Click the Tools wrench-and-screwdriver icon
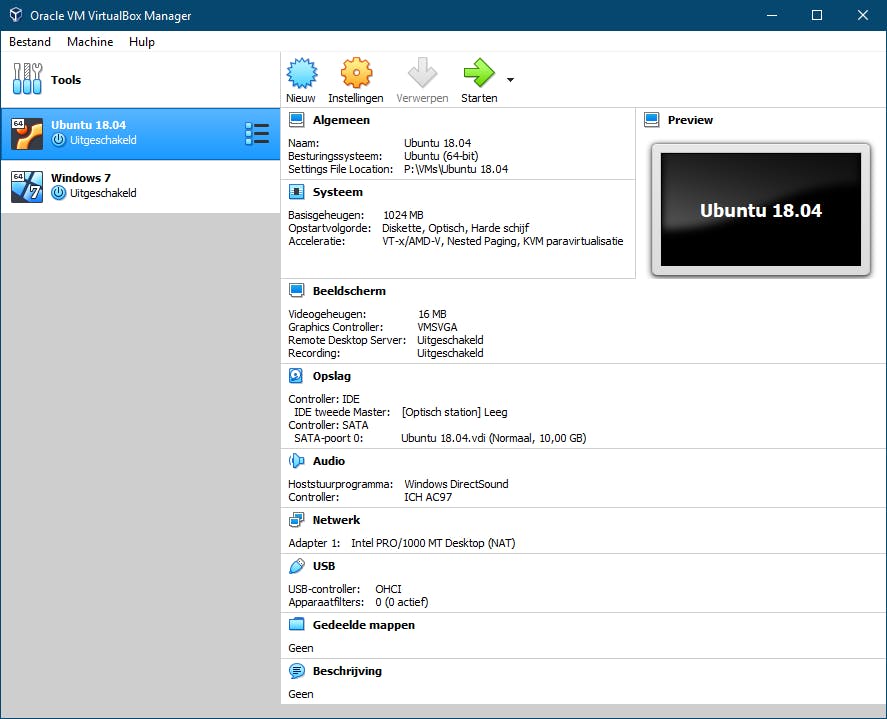Image resolution: width=887 pixels, height=719 pixels. point(27,79)
